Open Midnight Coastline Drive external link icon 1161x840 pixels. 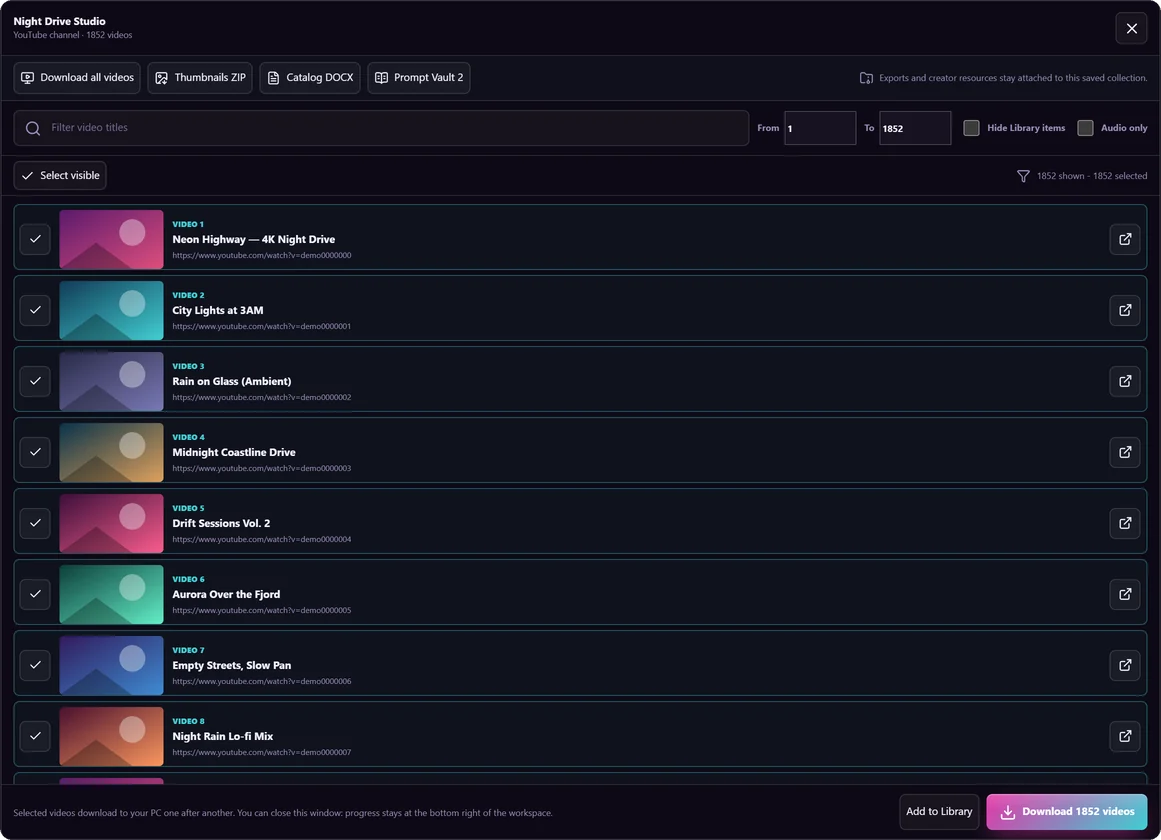tap(1125, 453)
